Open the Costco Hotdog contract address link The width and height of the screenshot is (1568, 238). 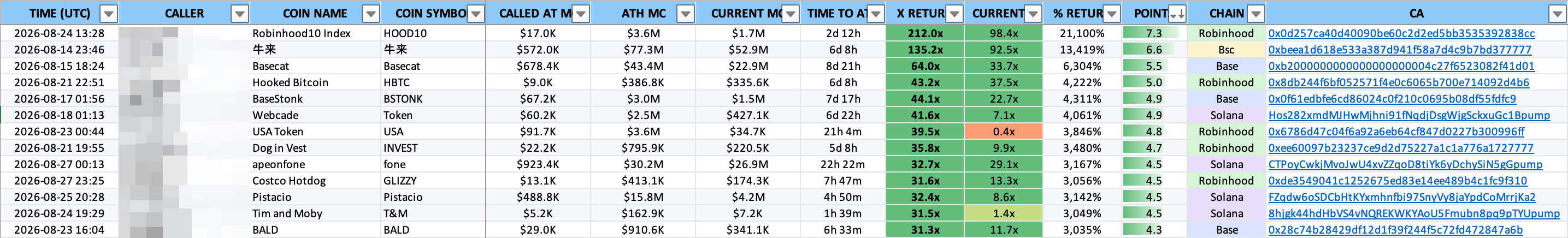[1398, 181]
